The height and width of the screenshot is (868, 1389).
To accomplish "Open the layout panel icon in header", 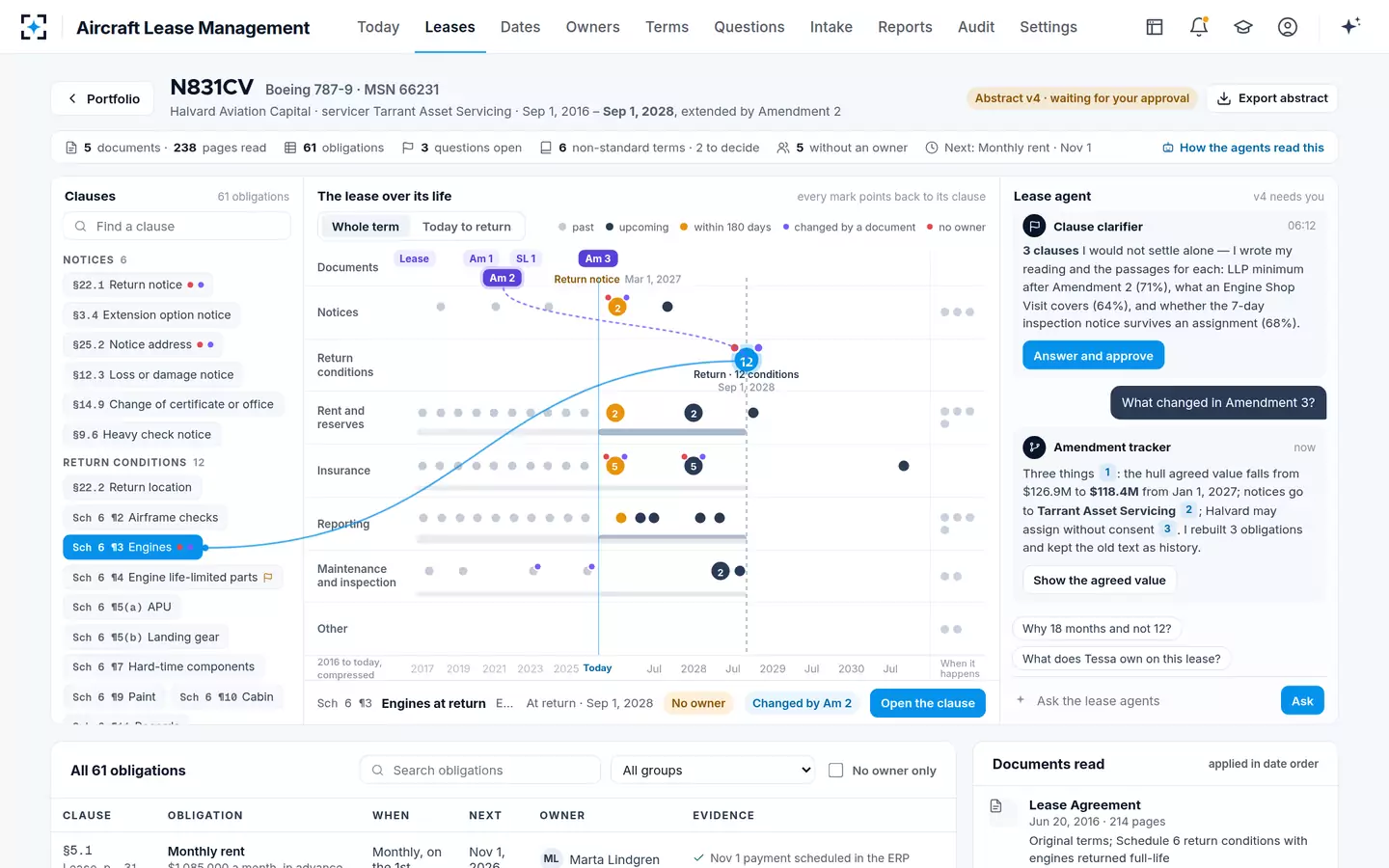I will (x=1155, y=27).
